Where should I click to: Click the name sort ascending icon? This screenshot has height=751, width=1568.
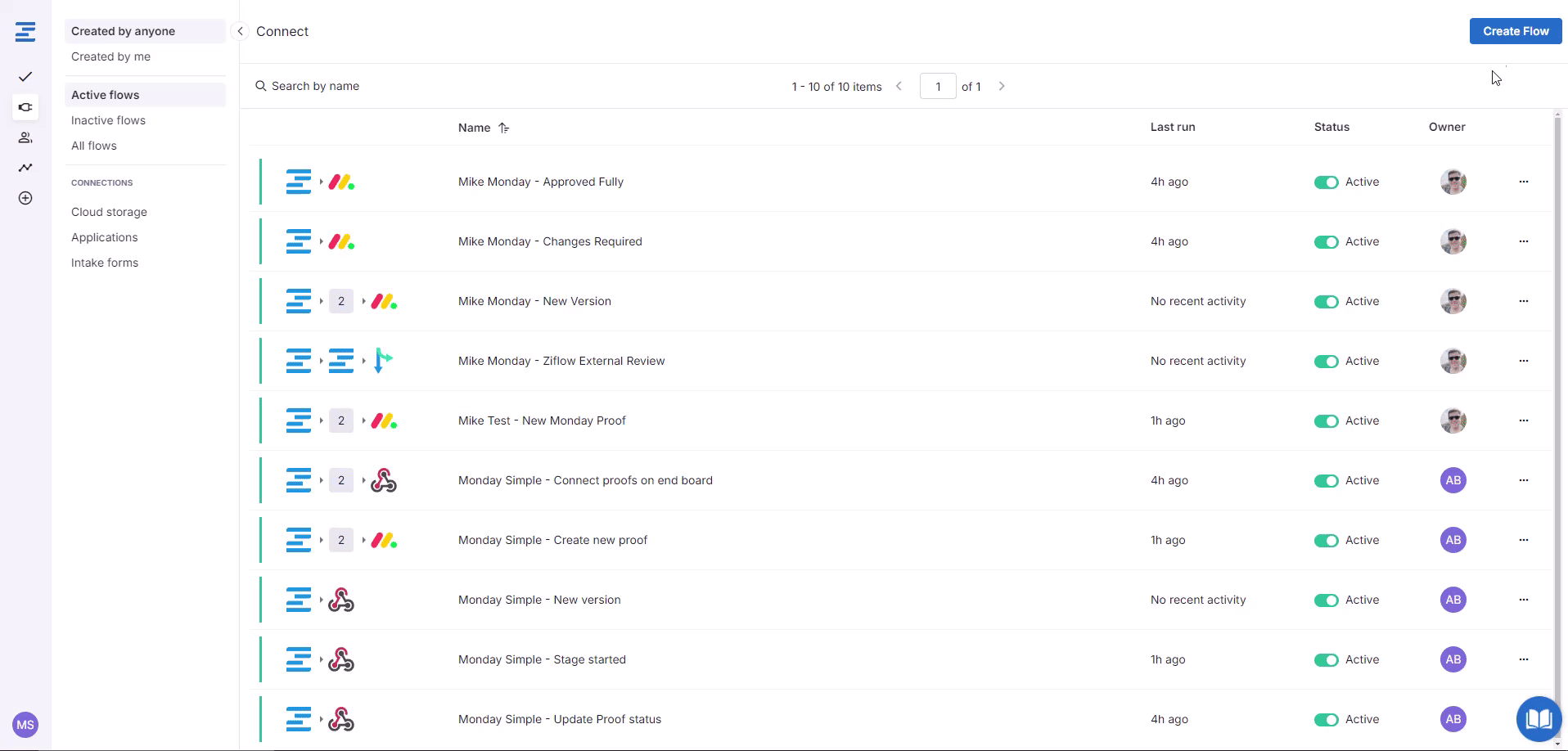[x=503, y=128]
